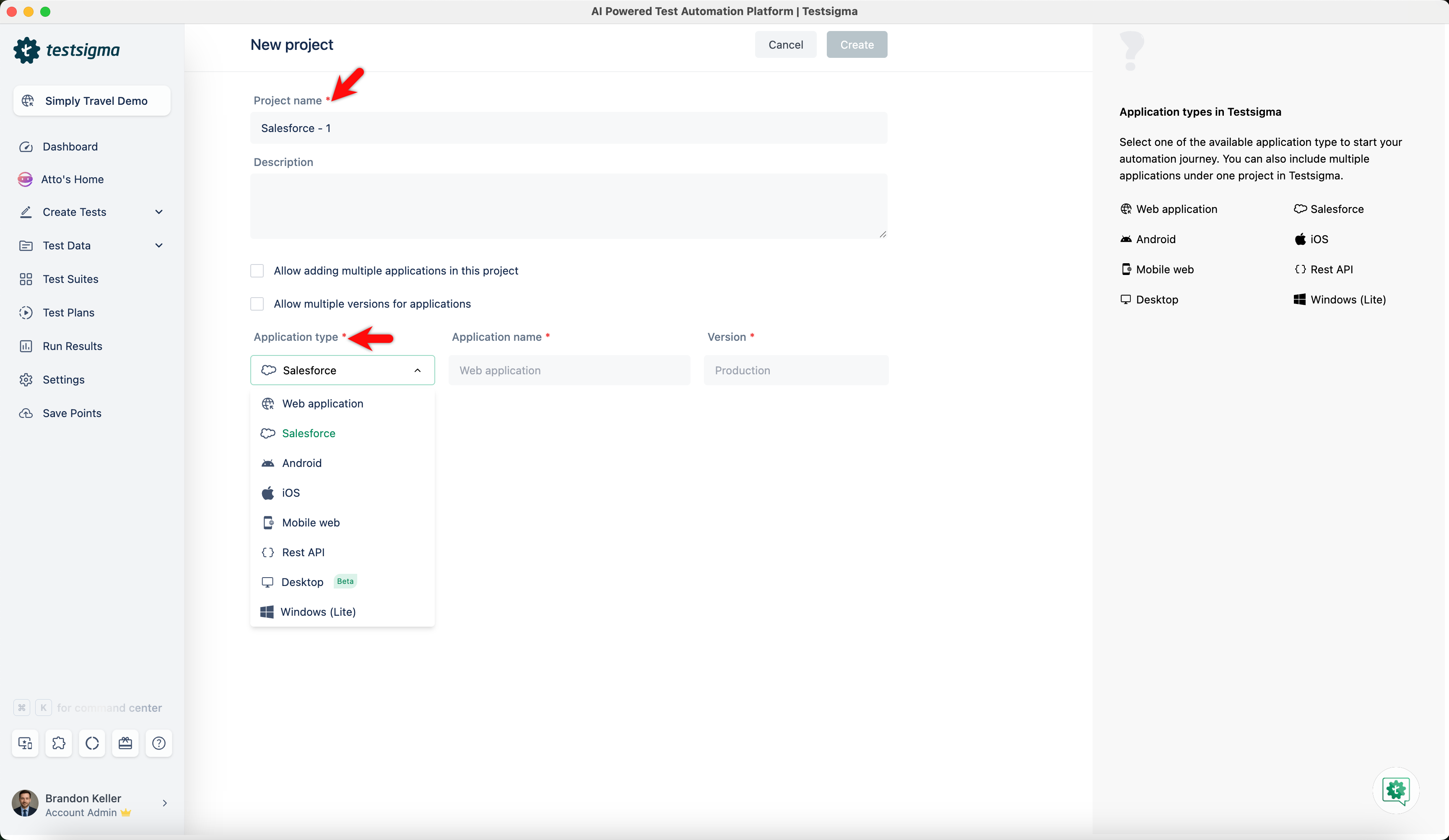Click the puzzle piece addons icon
This screenshot has height=840, width=1449.
[x=59, y=743]
